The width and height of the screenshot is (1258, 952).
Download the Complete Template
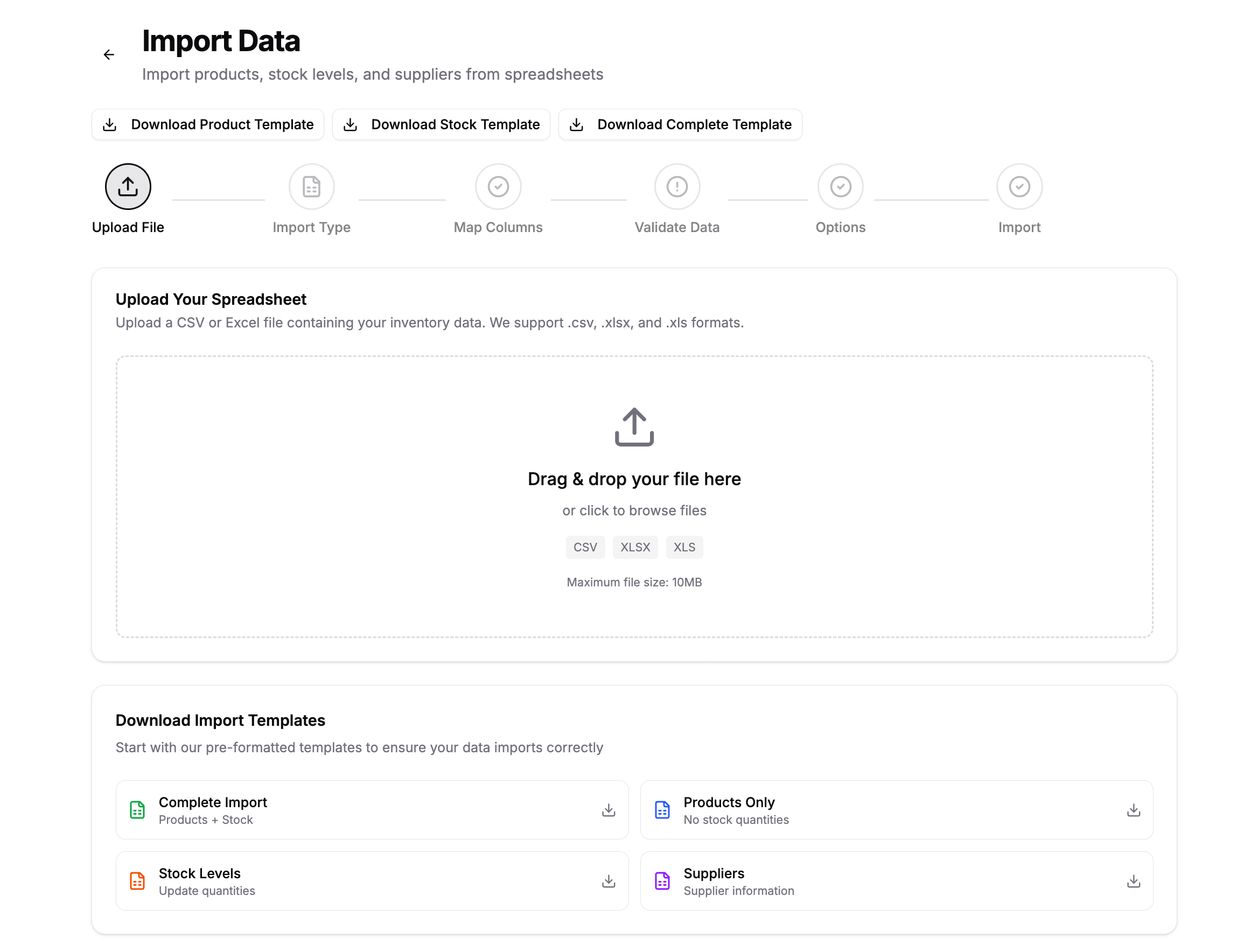coord(680,124)
